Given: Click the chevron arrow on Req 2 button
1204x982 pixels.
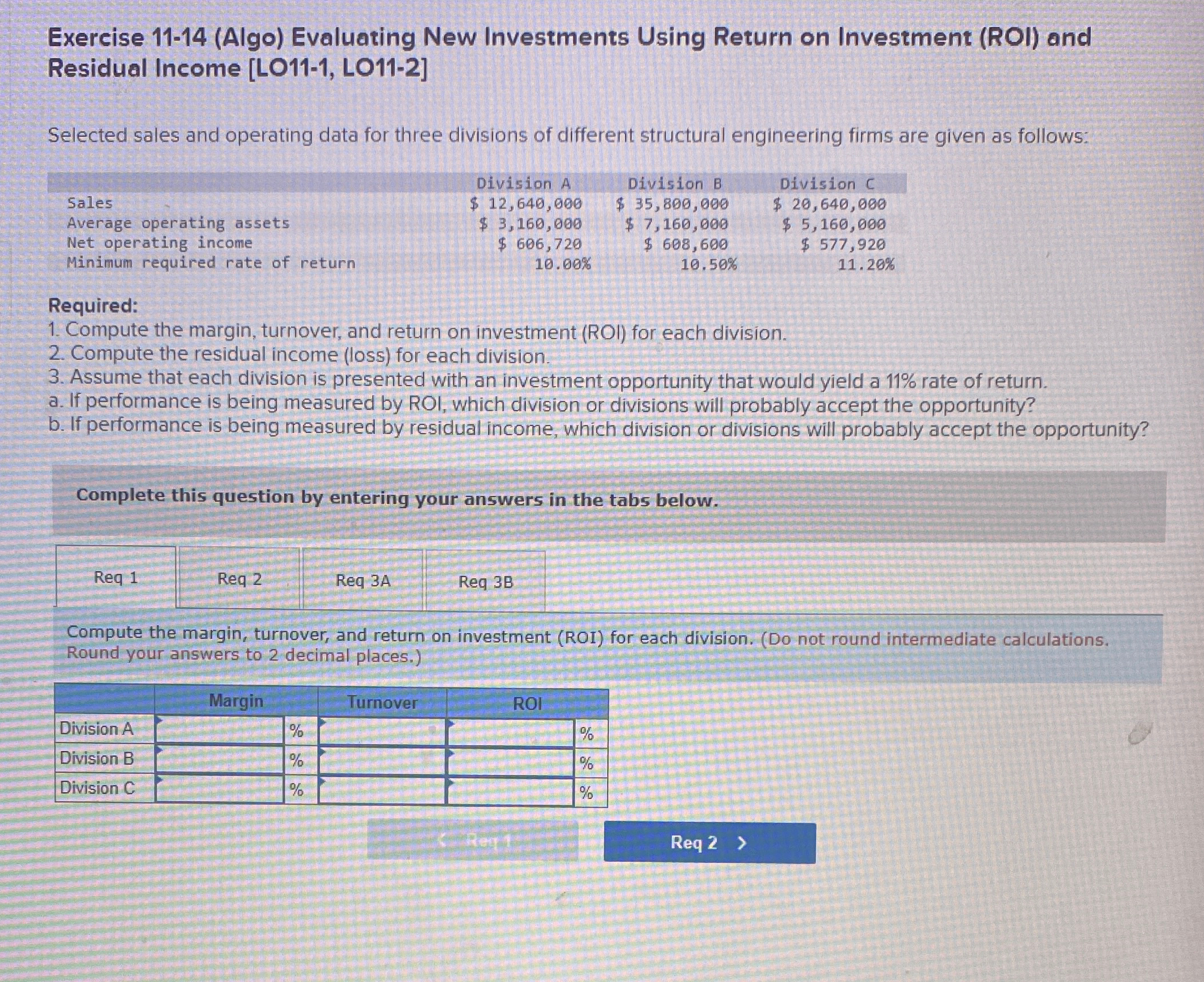Looking at the screenshot, I should [742, 843].
